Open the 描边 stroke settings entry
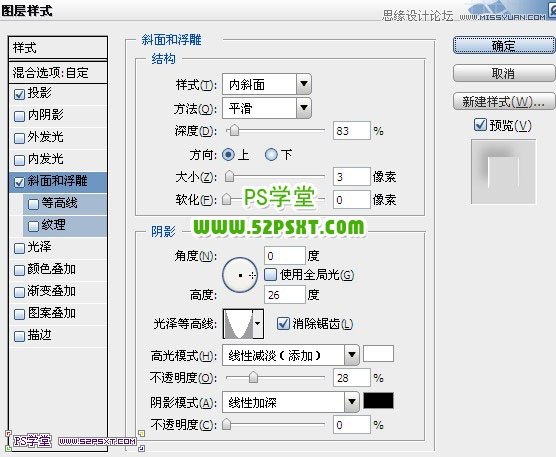The width and height of the screenshot is (556, 457). (x=40, y=335)
